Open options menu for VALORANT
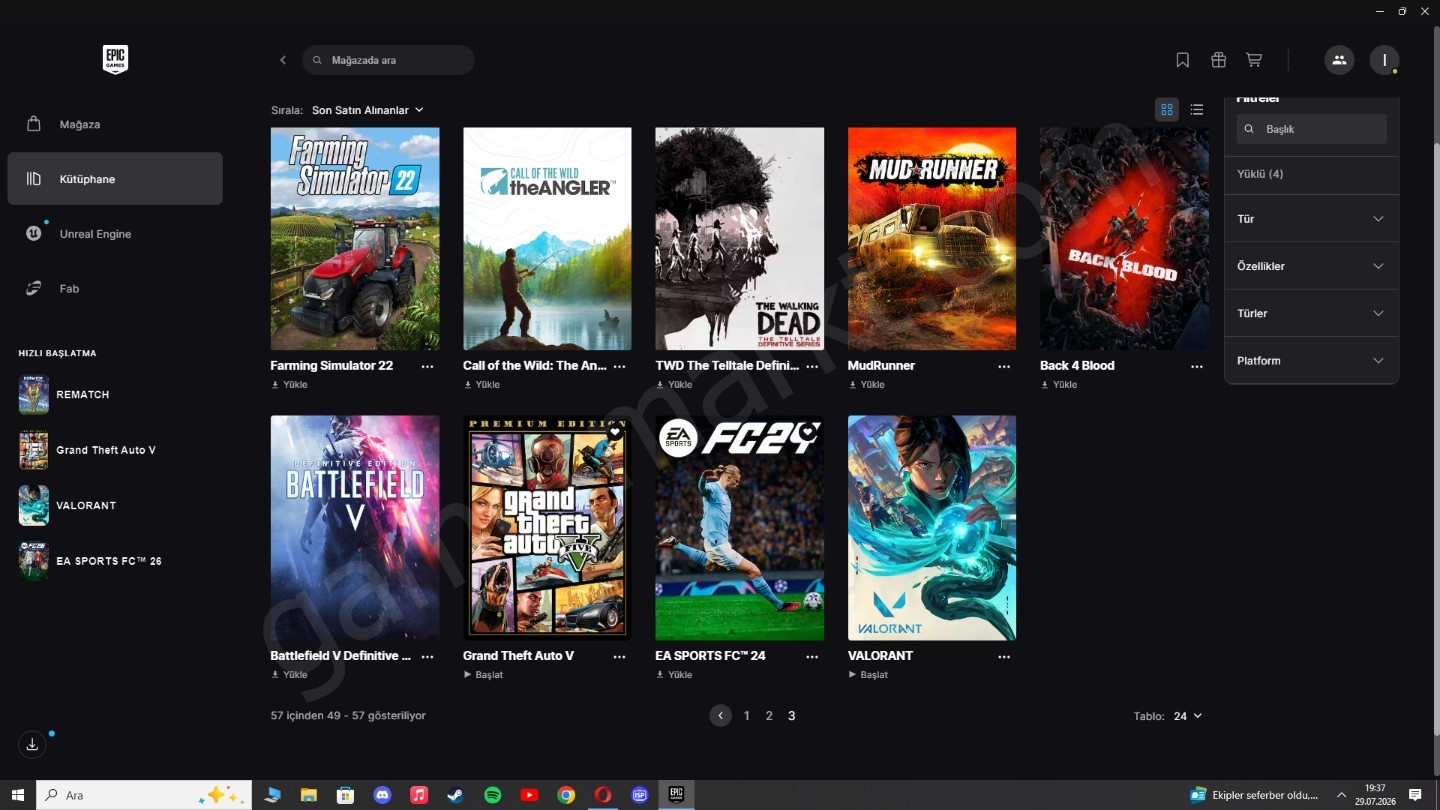 [1004, 656]
